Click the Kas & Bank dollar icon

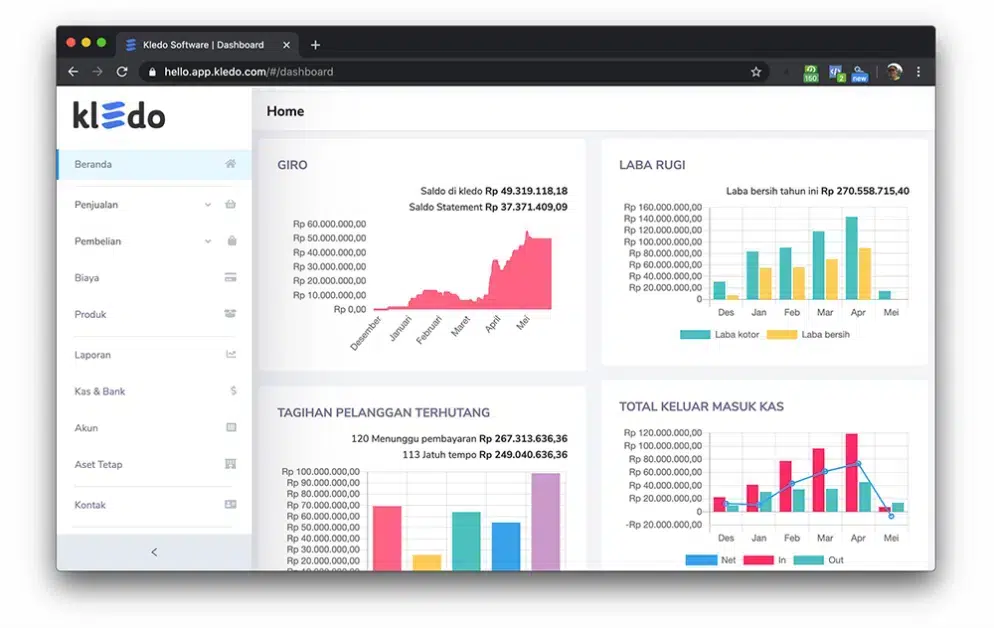pos(233,391)
